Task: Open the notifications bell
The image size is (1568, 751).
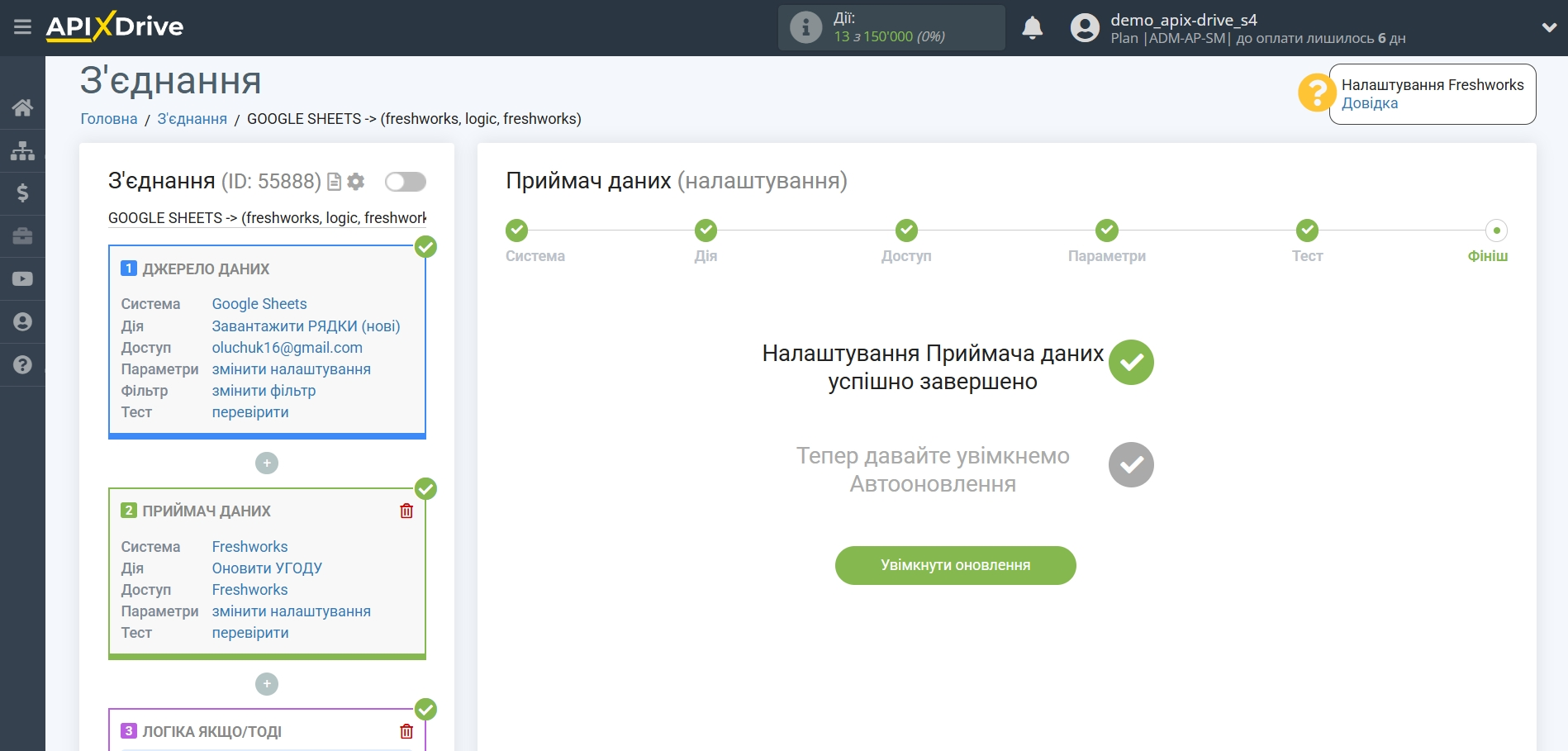Action: pyautogui.click(x=1032, y=28)
